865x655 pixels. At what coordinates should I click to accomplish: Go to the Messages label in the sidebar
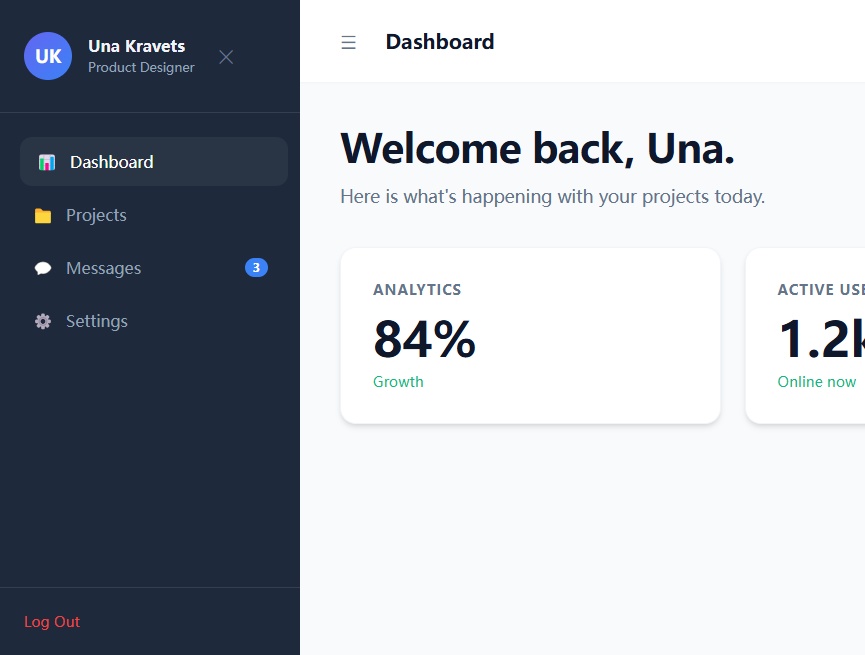pos(103,268)
